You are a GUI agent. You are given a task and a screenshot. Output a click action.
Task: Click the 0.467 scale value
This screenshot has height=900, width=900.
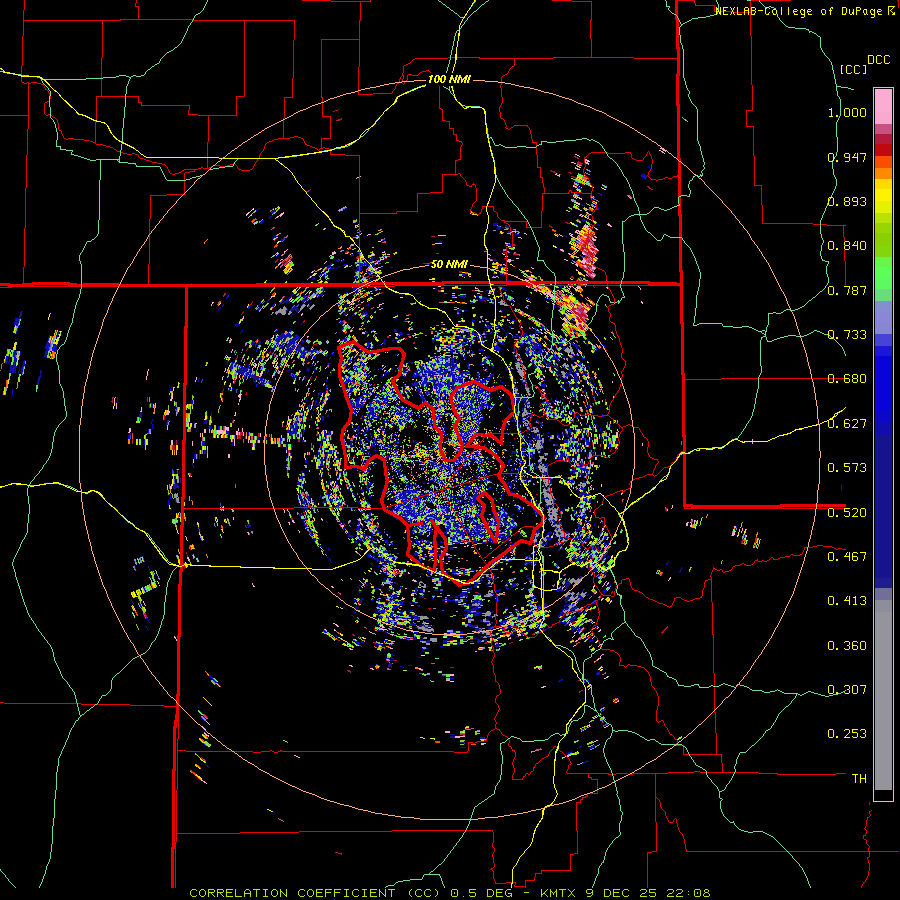pyautogui.click(x=847, y=557)
